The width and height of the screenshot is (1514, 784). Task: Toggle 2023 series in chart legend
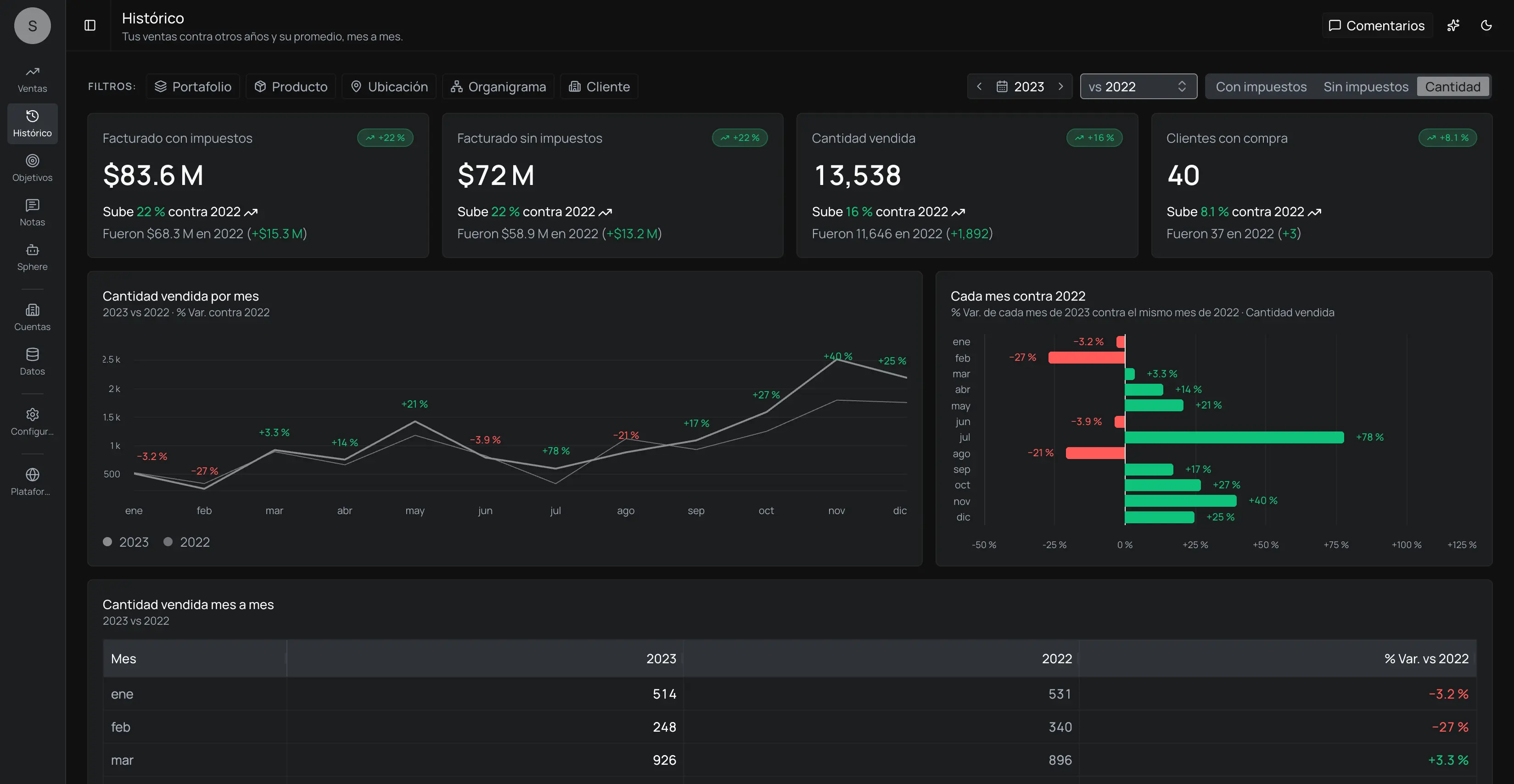pyautogui.click(x=126, y=542)
